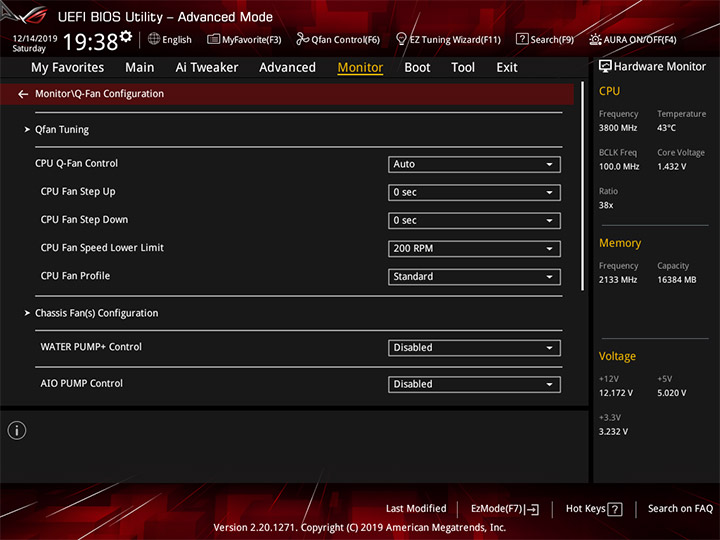Click Hardware Monitor display icon
Viewport: 720px width, 540px height.
(x=605, y=66)
